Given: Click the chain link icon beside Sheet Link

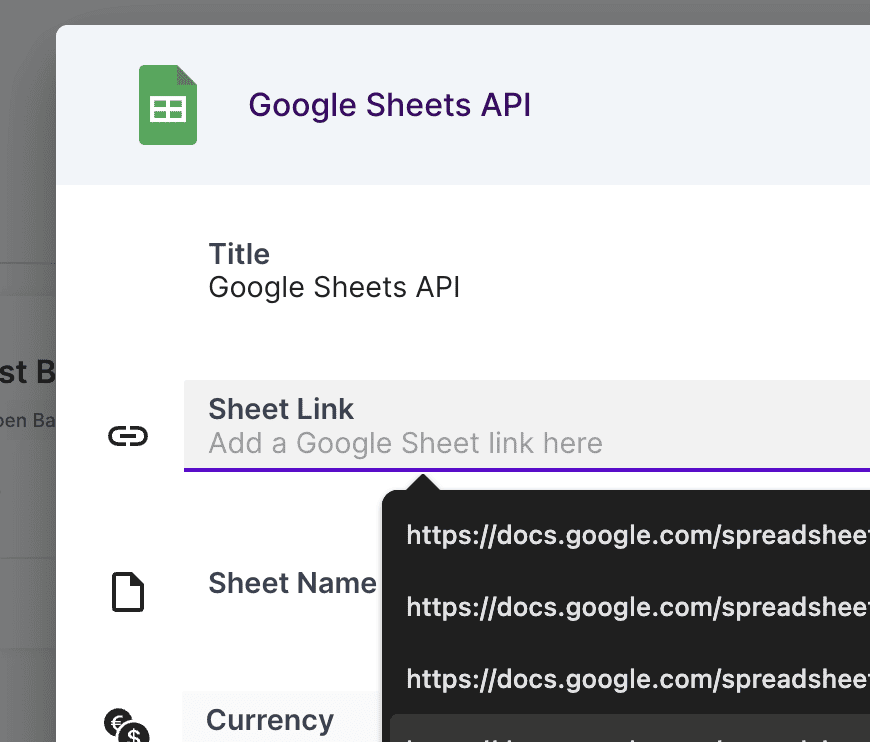Looking at the screenshot, I should [x=128, y=436].
